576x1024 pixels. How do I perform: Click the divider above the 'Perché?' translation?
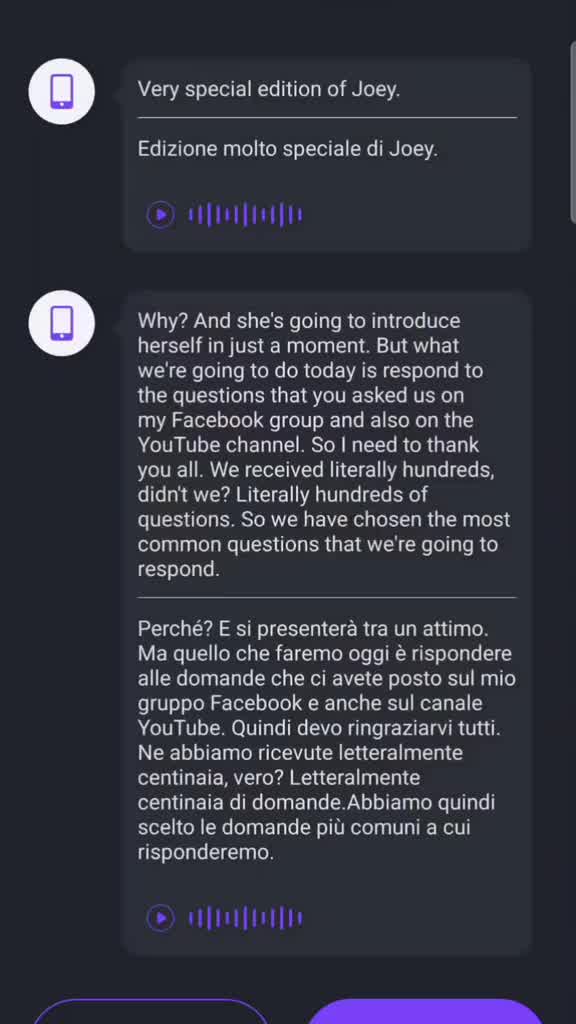(327, 597)
